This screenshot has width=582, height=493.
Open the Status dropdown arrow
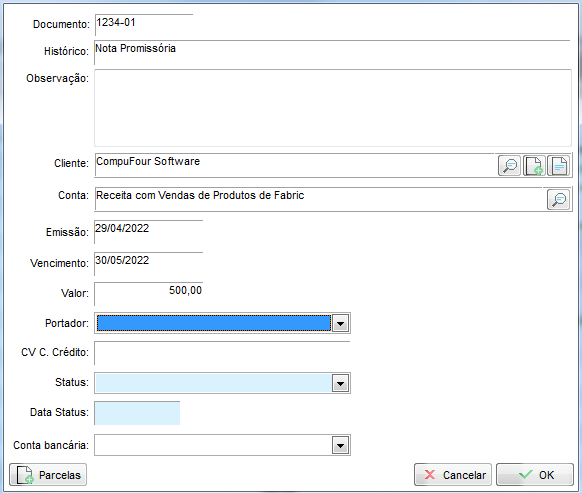(340, 383)
